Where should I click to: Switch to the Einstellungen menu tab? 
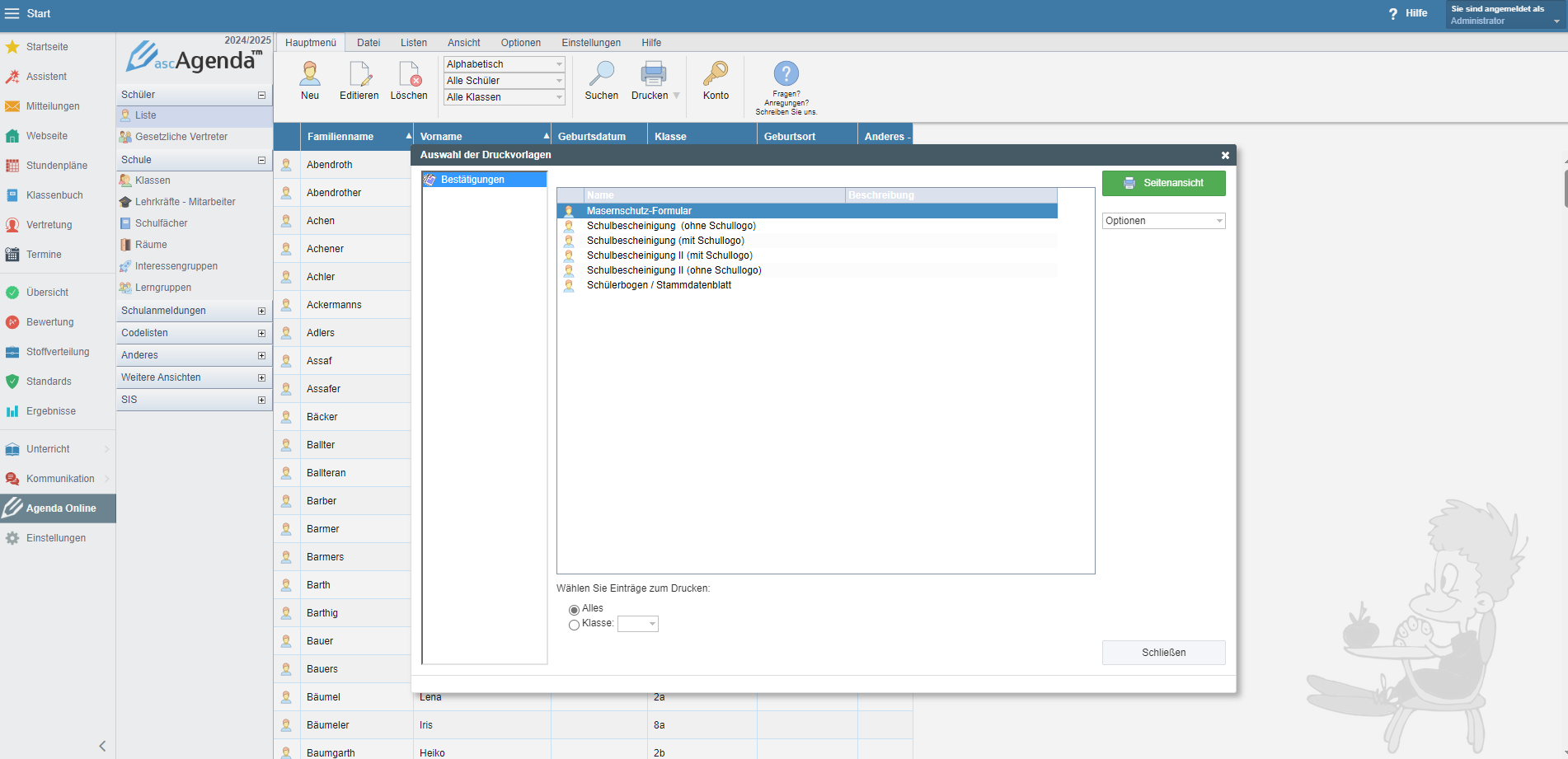591,43
